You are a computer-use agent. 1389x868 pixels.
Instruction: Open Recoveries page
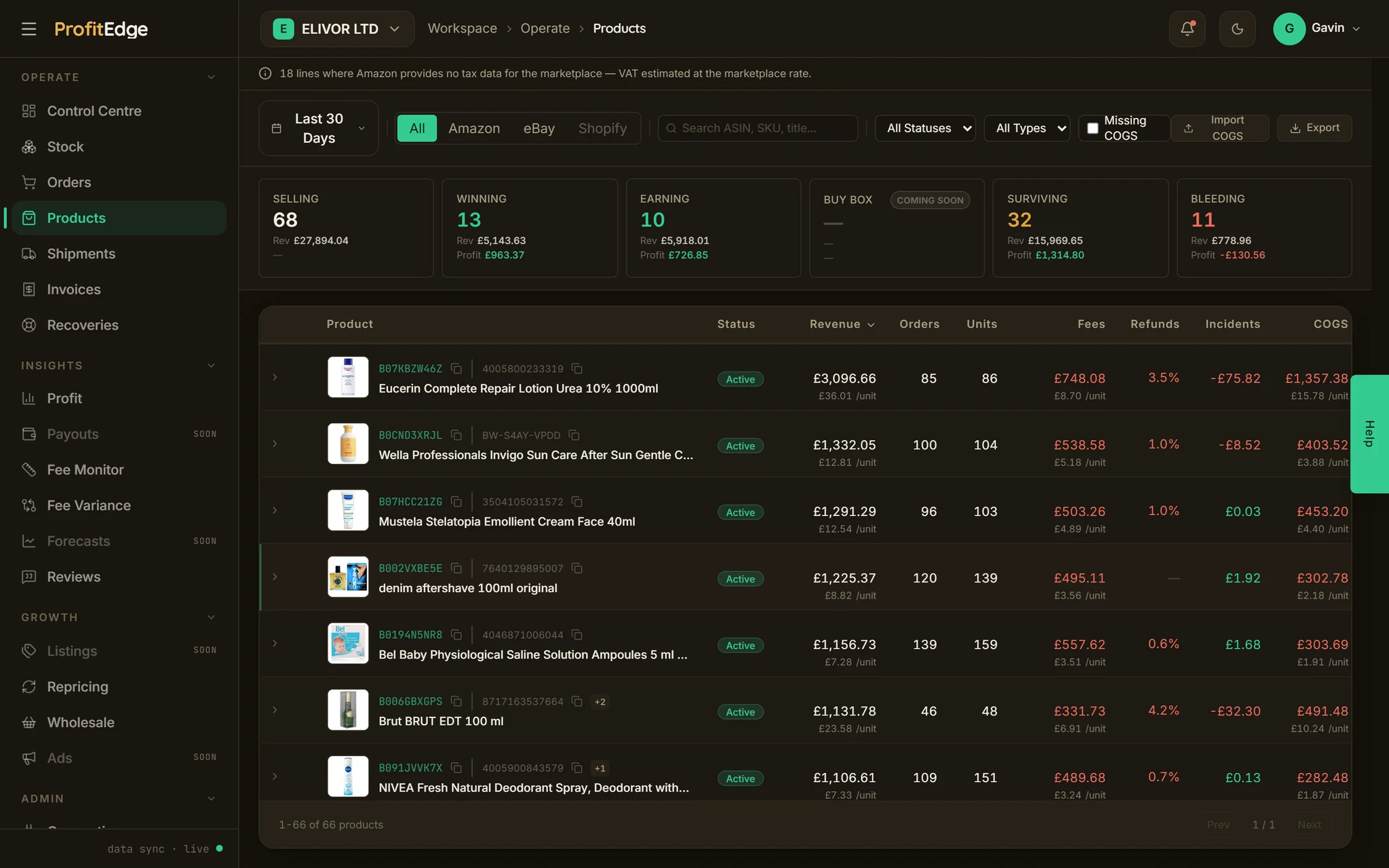(x=119, y=325)
